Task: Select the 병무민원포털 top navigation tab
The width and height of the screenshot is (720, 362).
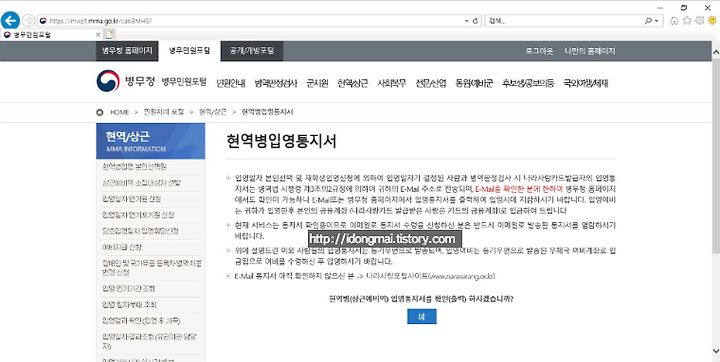Action: tap(189, 51)
